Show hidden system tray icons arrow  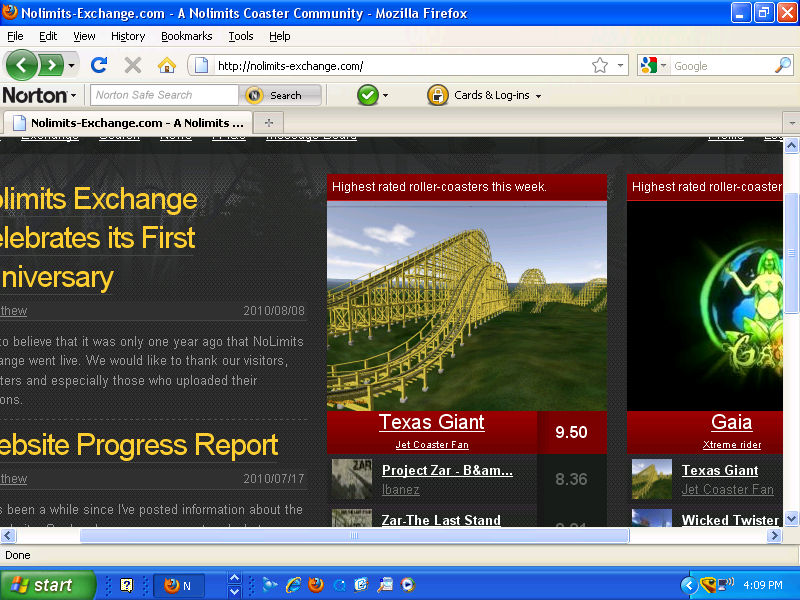pyautogui.click(x=689, y=585)
